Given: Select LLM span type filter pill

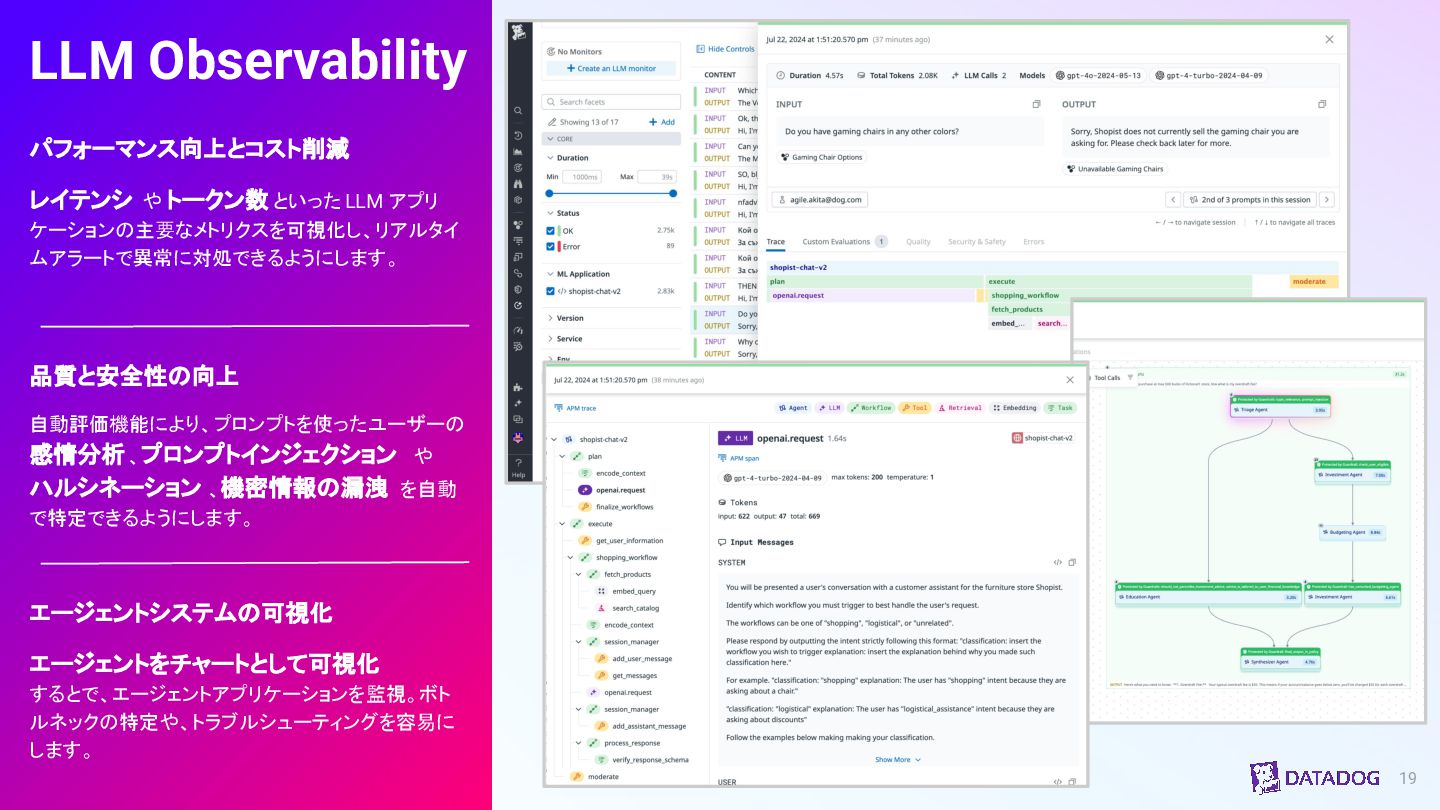Looking at the screenshot, I should tap(829, 408).
